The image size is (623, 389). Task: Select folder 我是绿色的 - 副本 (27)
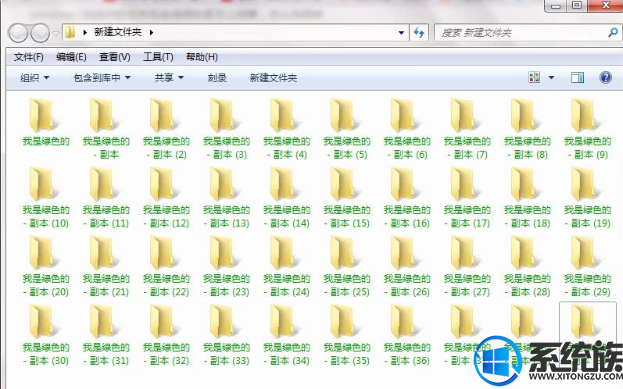point(467,266)
